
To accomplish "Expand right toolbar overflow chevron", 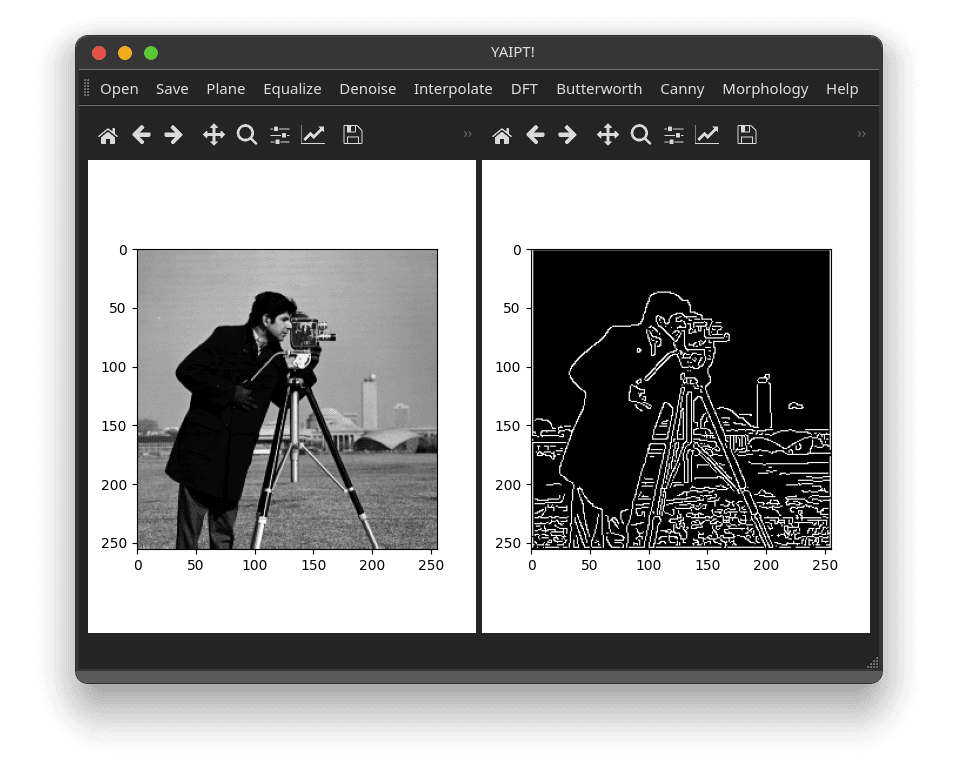I will point(861,134).
